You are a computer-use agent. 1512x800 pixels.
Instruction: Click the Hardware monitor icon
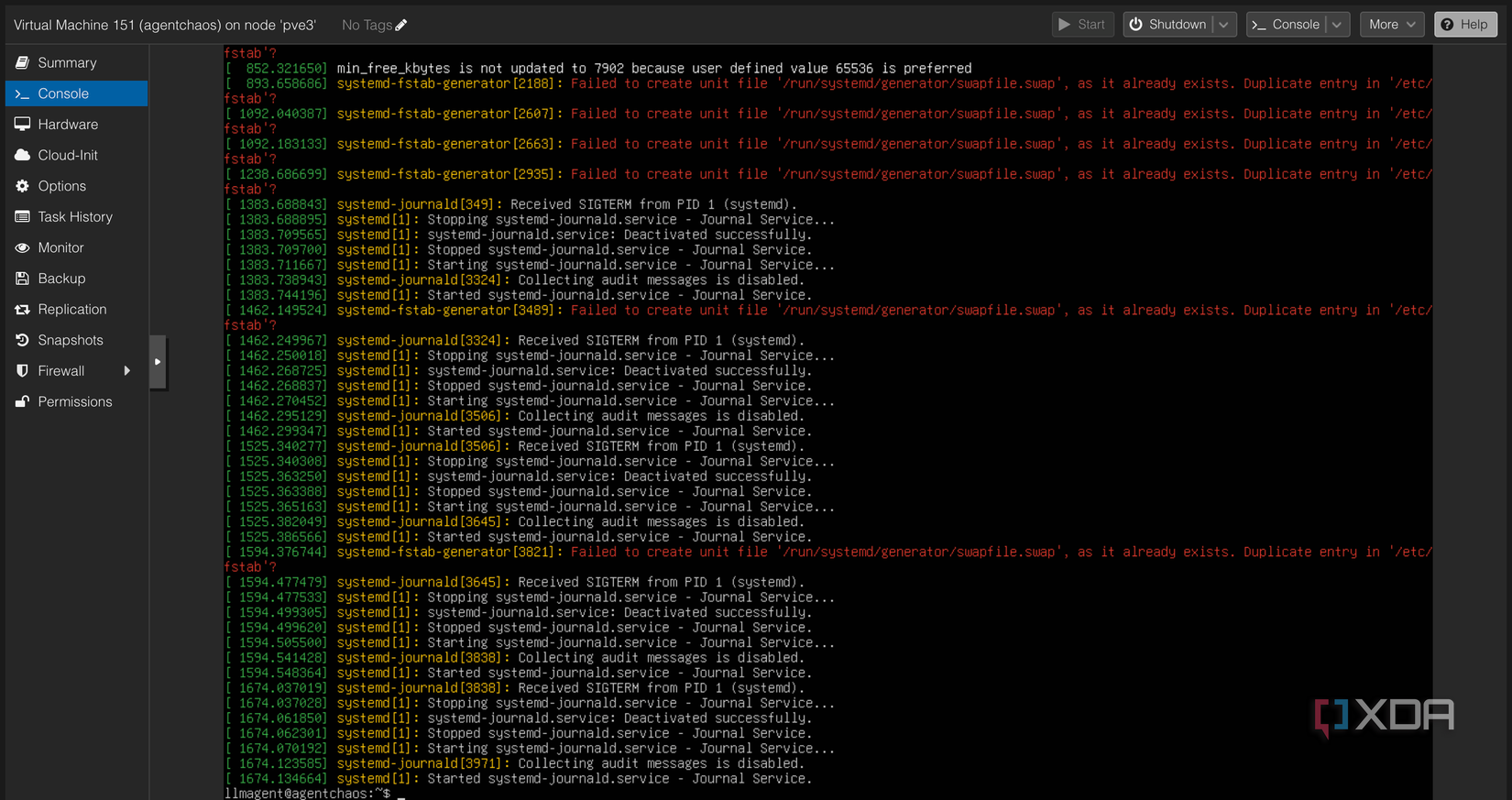(22, 125)
